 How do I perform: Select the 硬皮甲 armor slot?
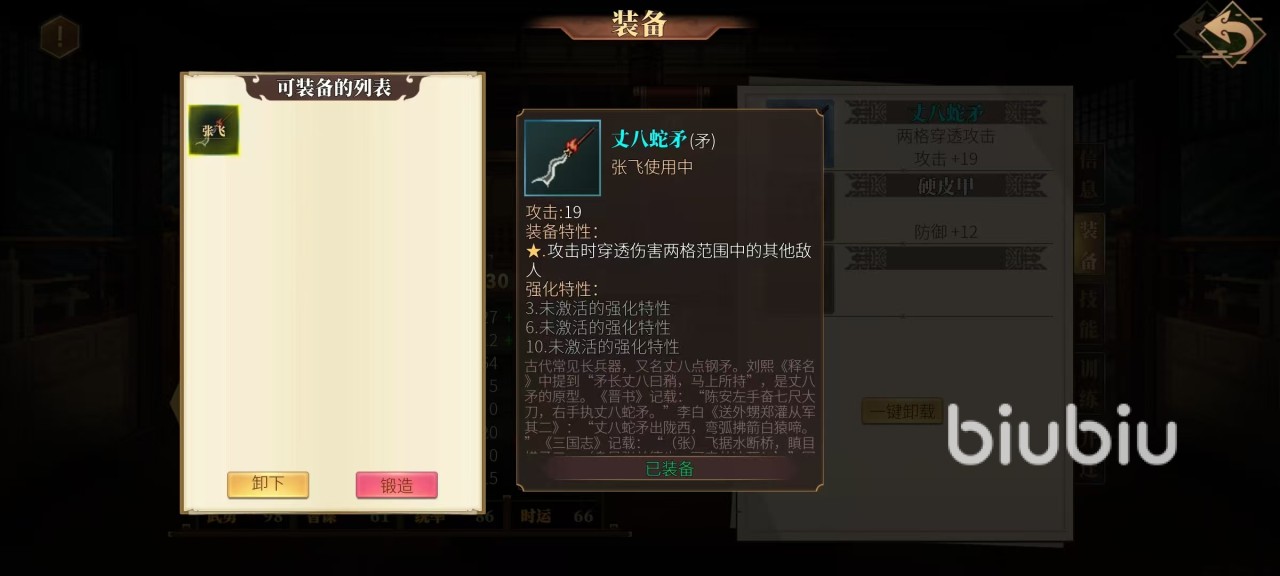coord(946,186)
